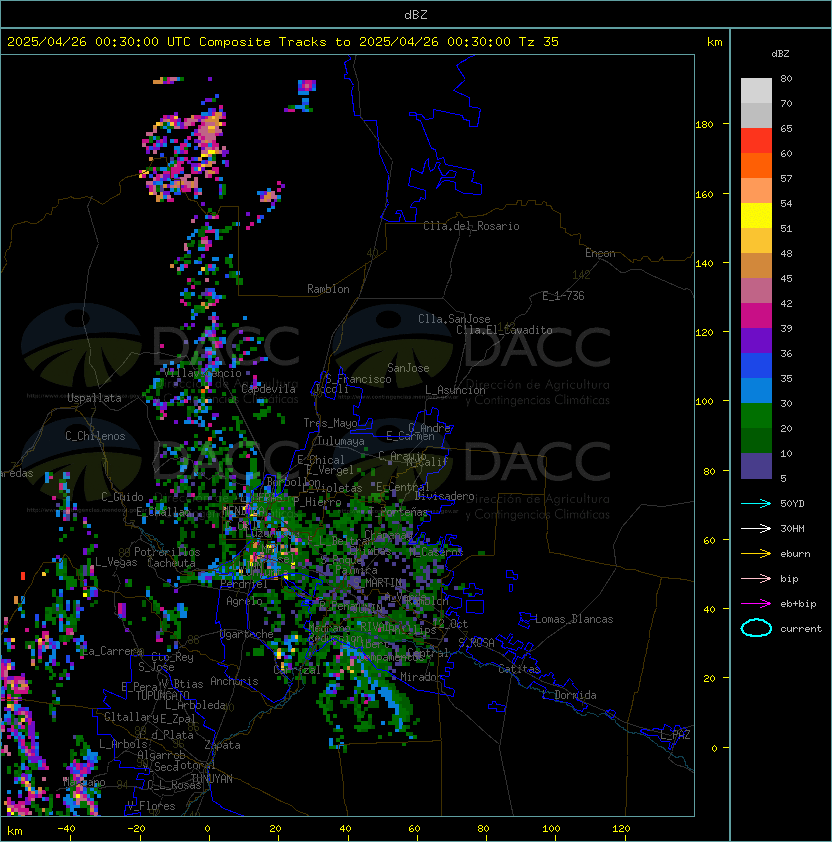Click the cyan current-cell ellipse symbol
The image size is (832, 842).
pos(756,628)
